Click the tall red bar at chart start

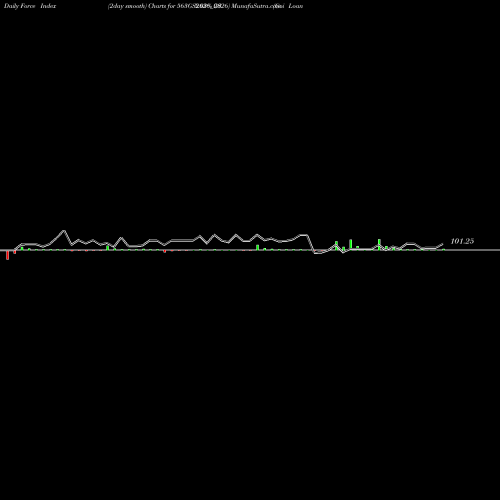(x=8, y=255)
